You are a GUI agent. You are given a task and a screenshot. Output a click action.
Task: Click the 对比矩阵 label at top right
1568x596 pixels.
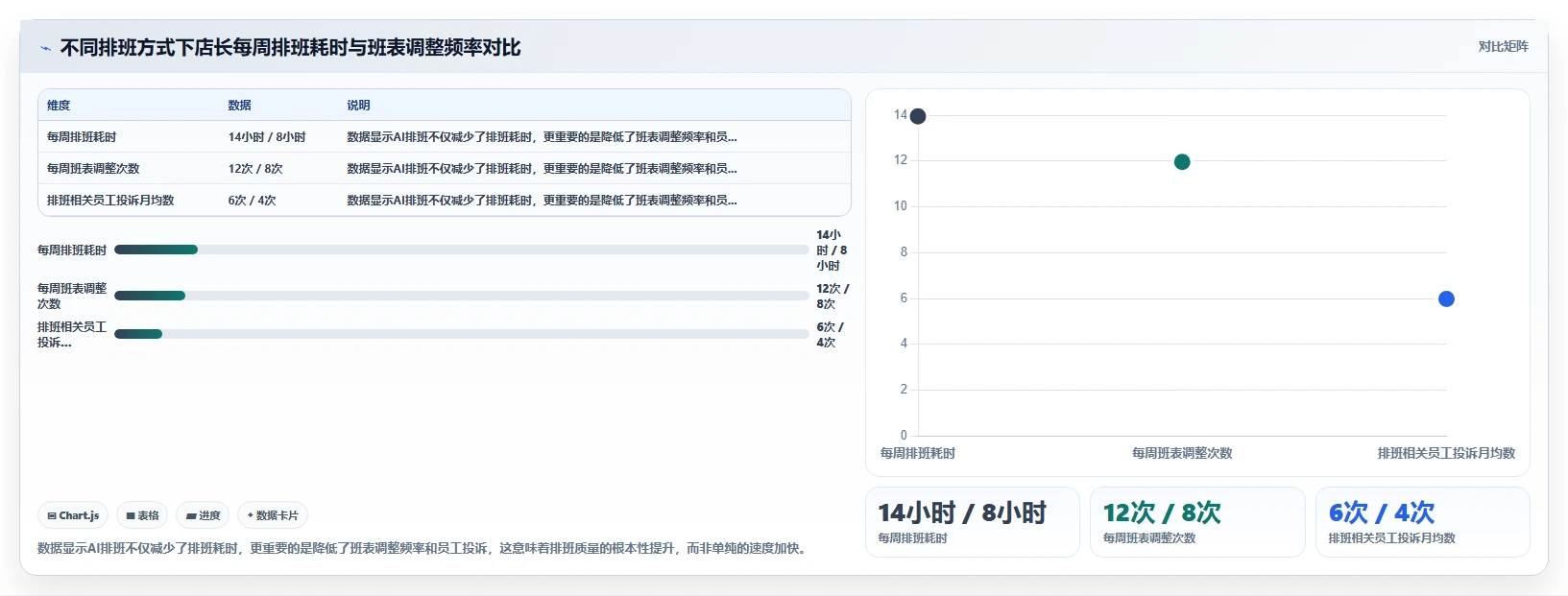click(1503, 46)
